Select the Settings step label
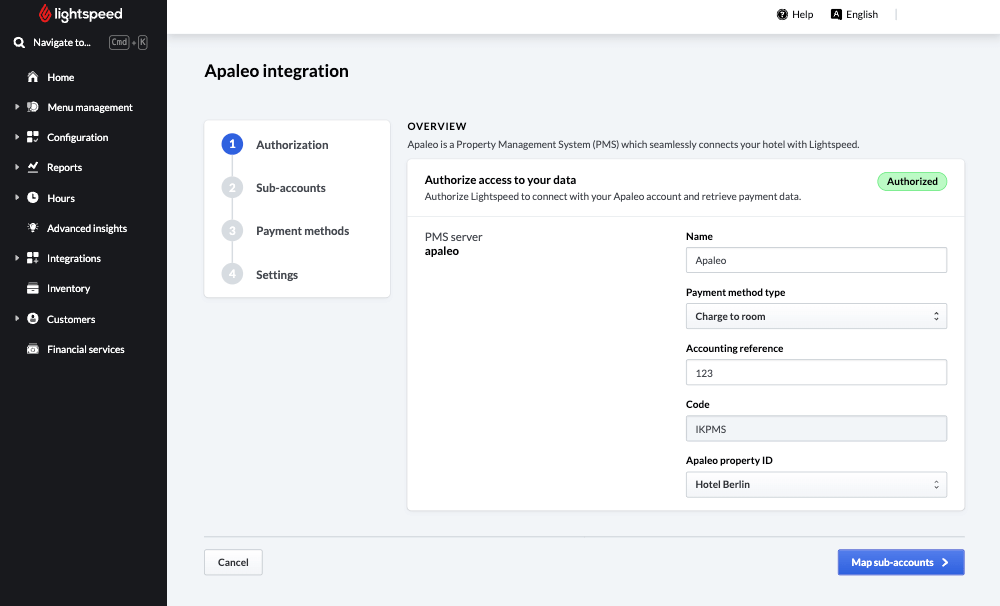The height and width of the screenshot is (606, 1000). click(277, 275)
